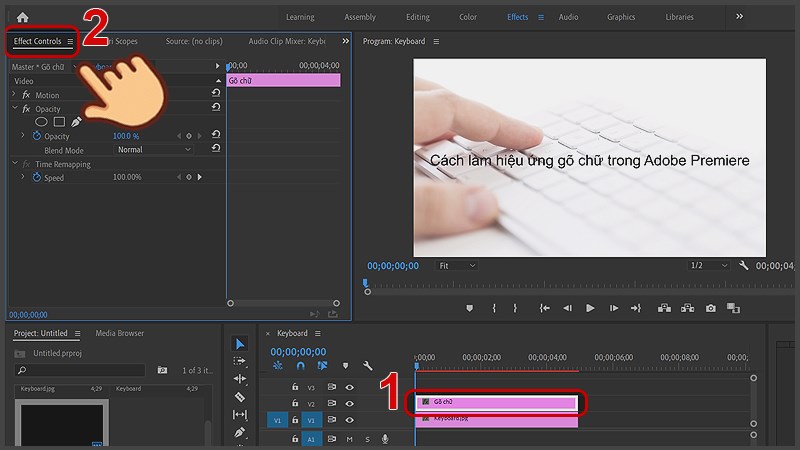Click Mark Out bracket button
Image resolution: width=800 pixels, height=450 pixels.
(515, 308)
